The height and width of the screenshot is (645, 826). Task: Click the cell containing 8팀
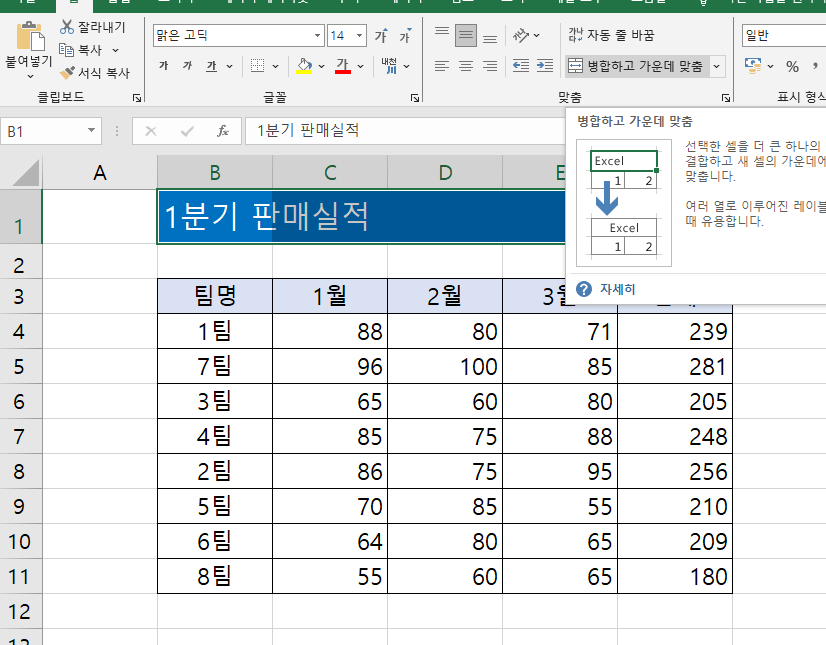point(215,576)
